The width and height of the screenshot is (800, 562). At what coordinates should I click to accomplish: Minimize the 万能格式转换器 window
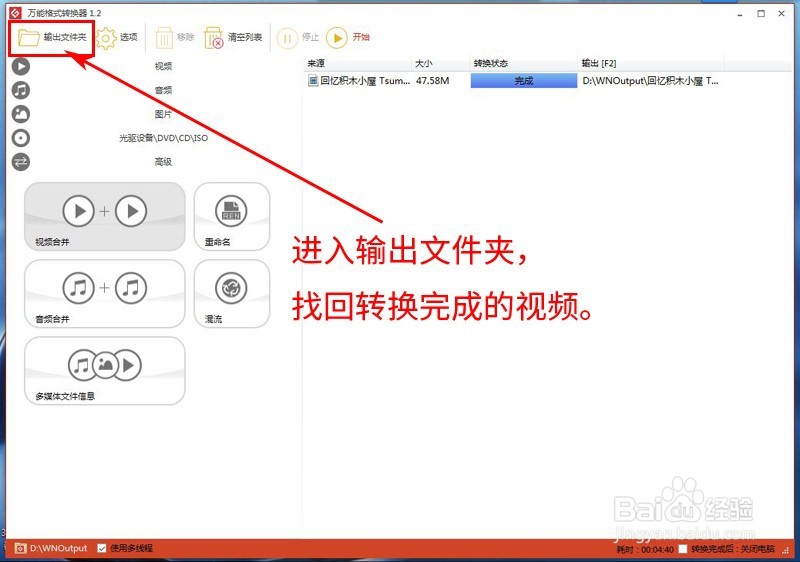pos(740,14)
